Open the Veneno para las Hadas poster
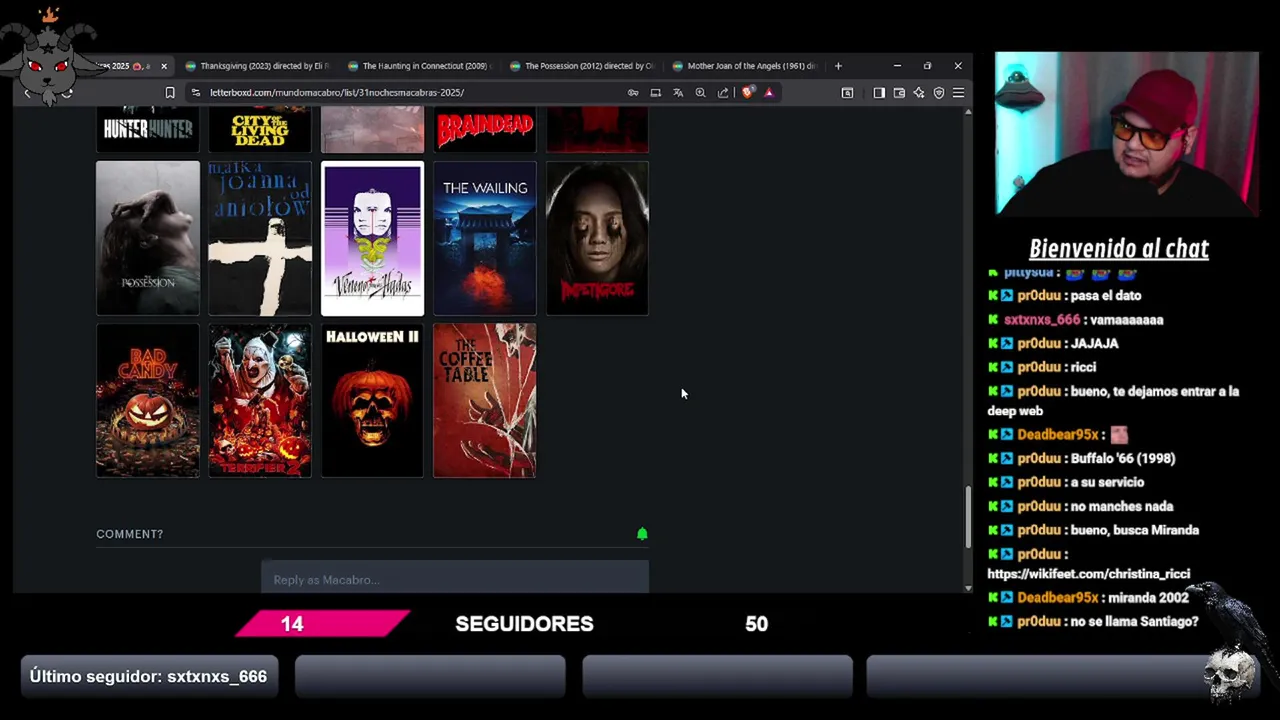1280x720 pixels. (372, 238)
